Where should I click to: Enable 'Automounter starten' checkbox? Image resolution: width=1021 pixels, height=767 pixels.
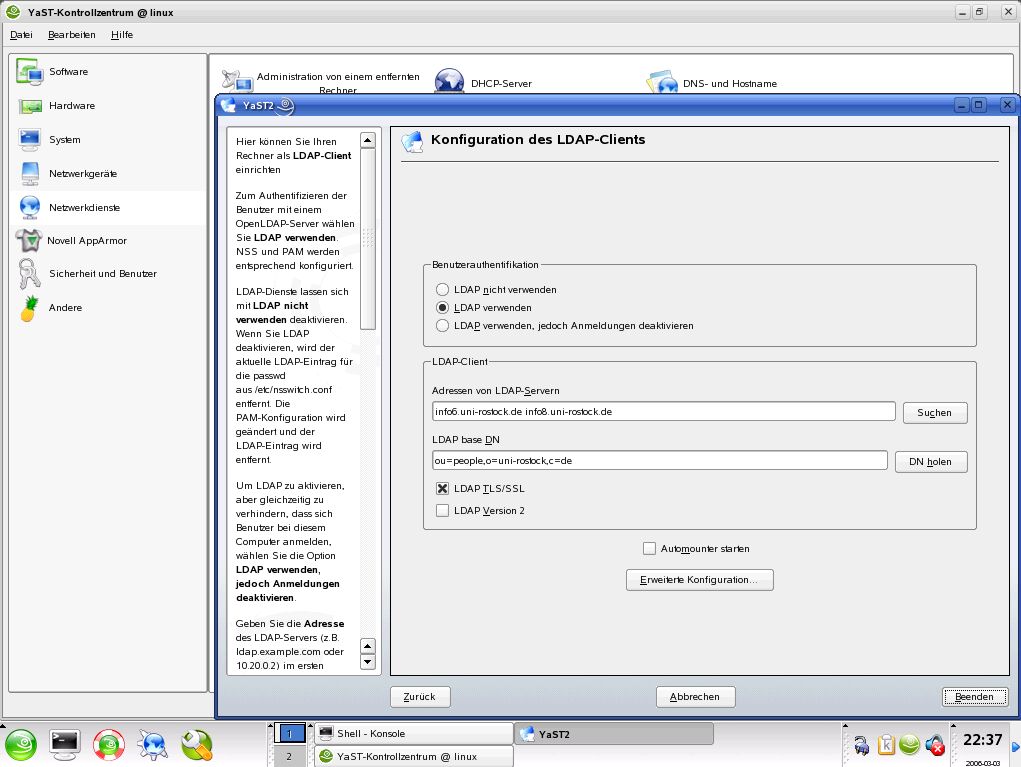pyautogui.click(x=649, y=548)
